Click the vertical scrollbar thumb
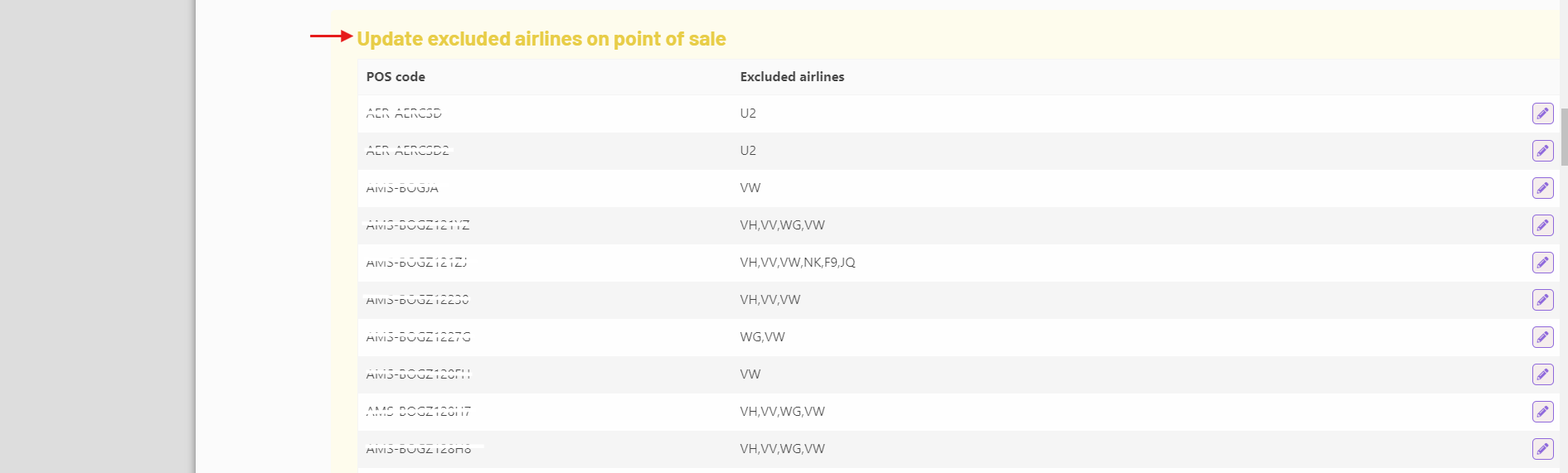 1564,137
